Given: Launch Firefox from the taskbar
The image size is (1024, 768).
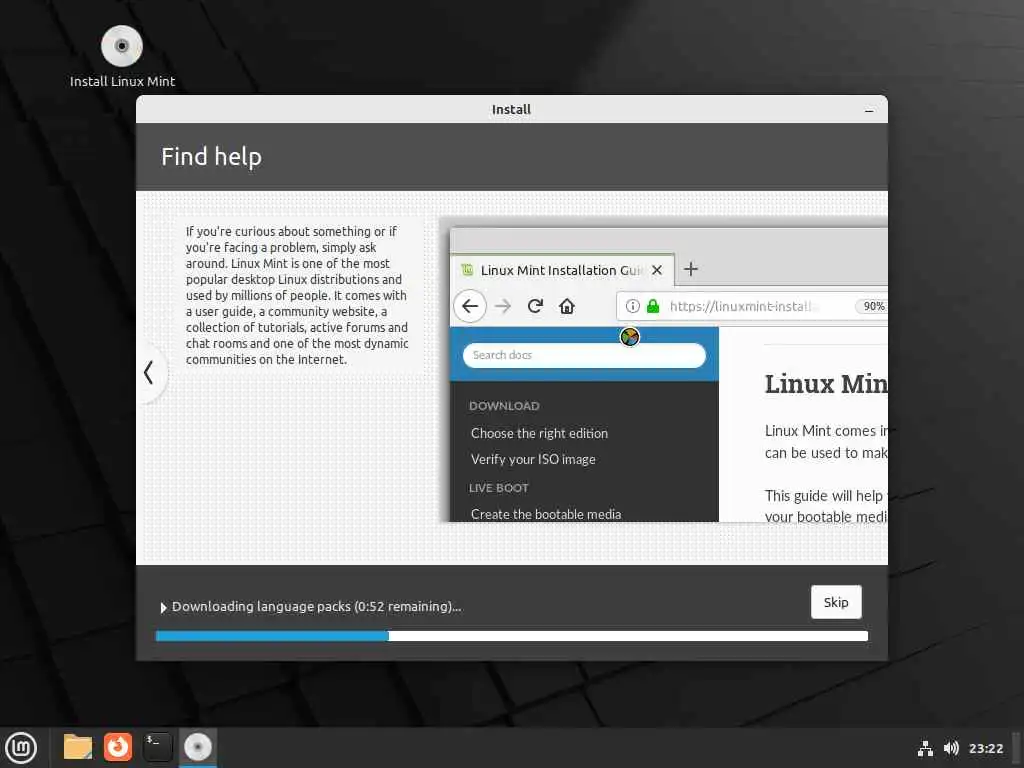Looking at the screenshot, I should click(x=118, y=747).
